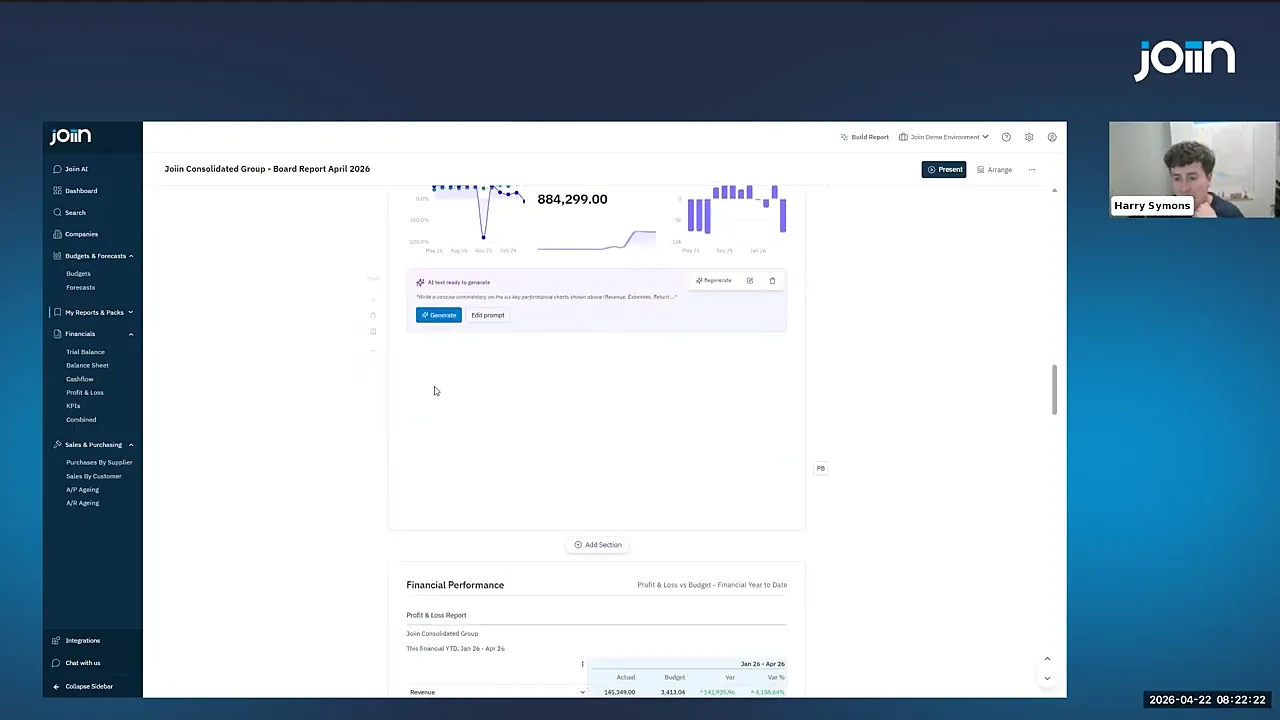Screen dimensions: 1280x720
Task: Expand My Reports & Packs menu
Action: click(x=131, y=313)
